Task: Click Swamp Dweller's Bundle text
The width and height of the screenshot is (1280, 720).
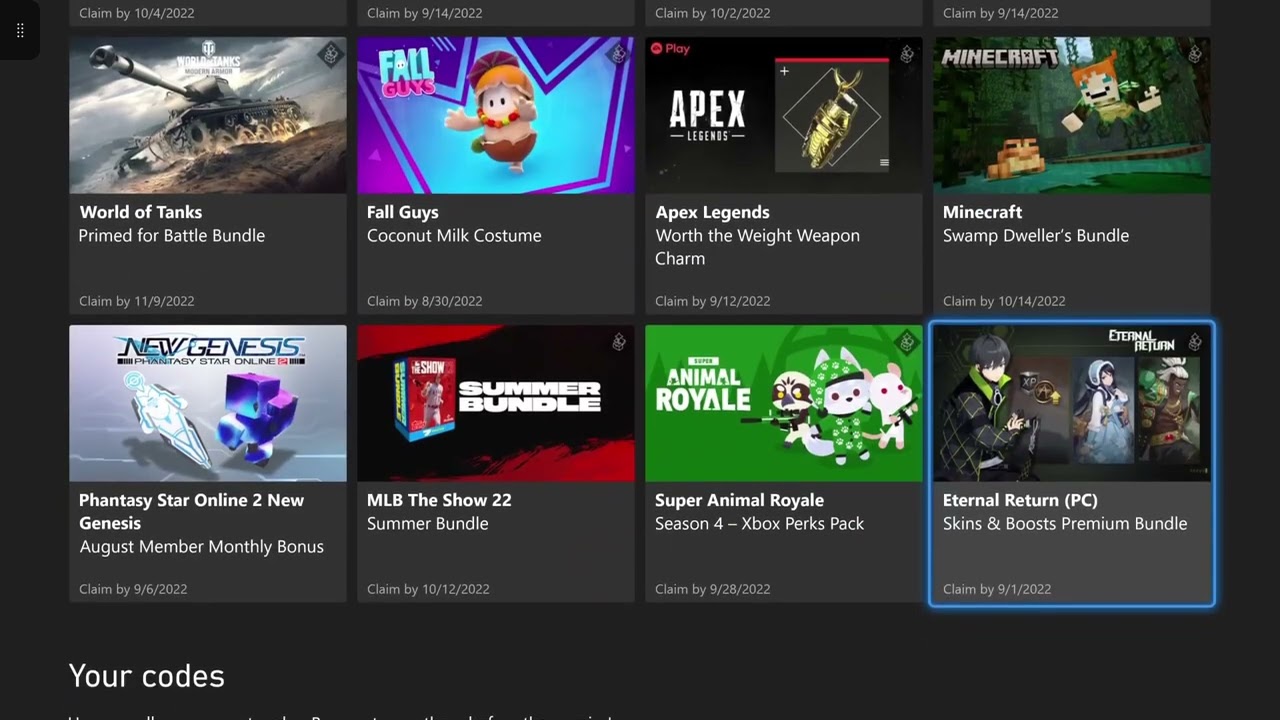Action: pos(1036,236)
